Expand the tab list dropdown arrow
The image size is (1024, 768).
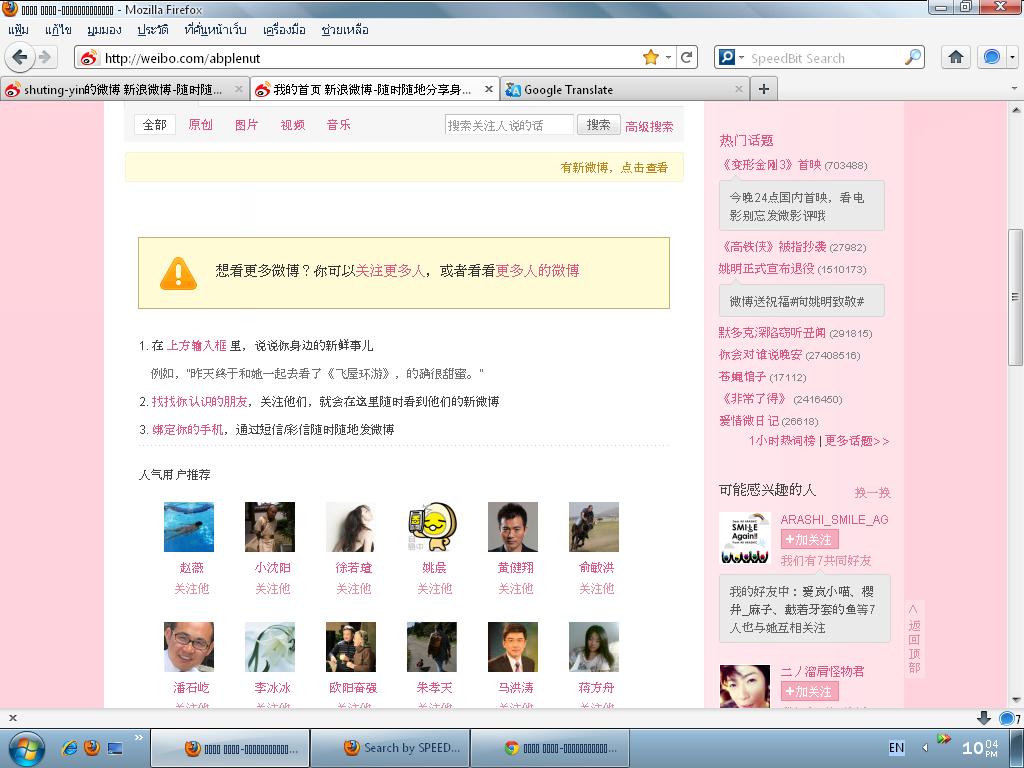tap(1014, 88)
